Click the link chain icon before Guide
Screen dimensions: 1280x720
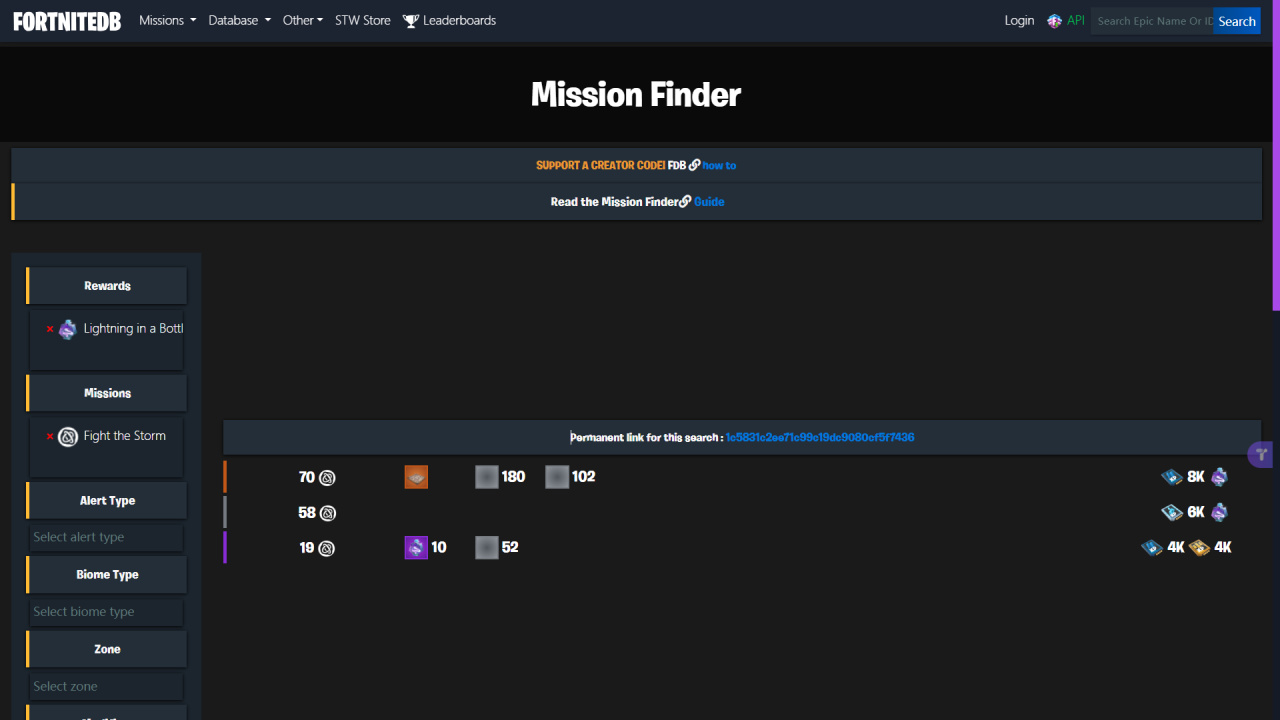pyautogui.click(x=685, y=202)
